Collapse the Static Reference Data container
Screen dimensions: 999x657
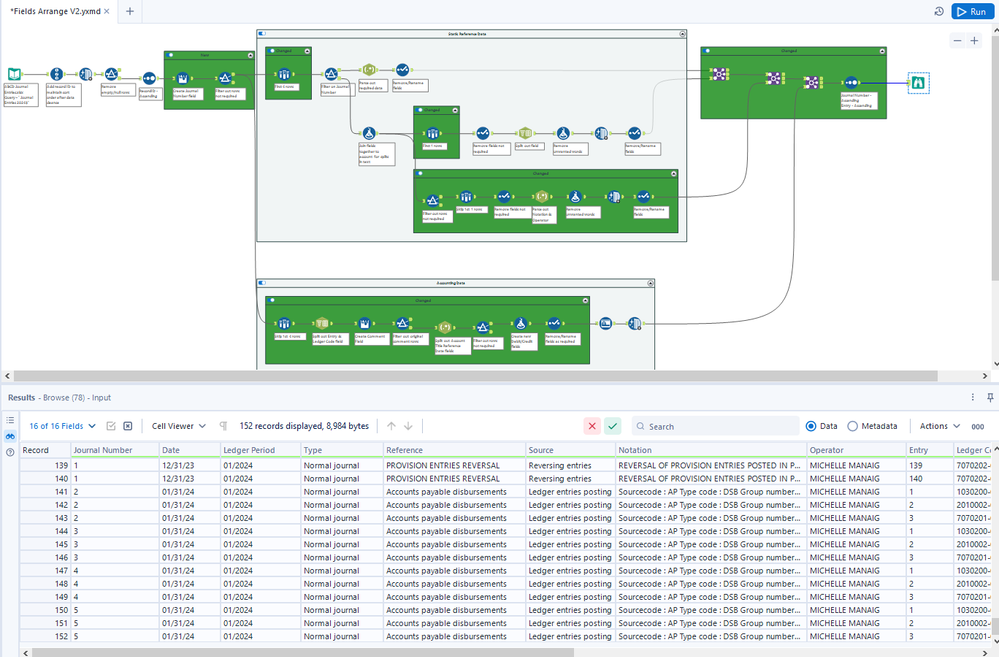pos(682,34)
